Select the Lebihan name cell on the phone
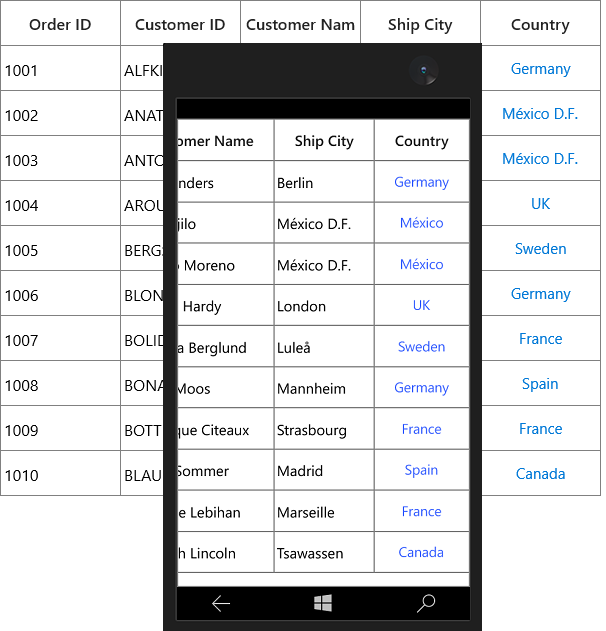The width and height of the screenshot is (606, 631). click(x=225, y=511)
